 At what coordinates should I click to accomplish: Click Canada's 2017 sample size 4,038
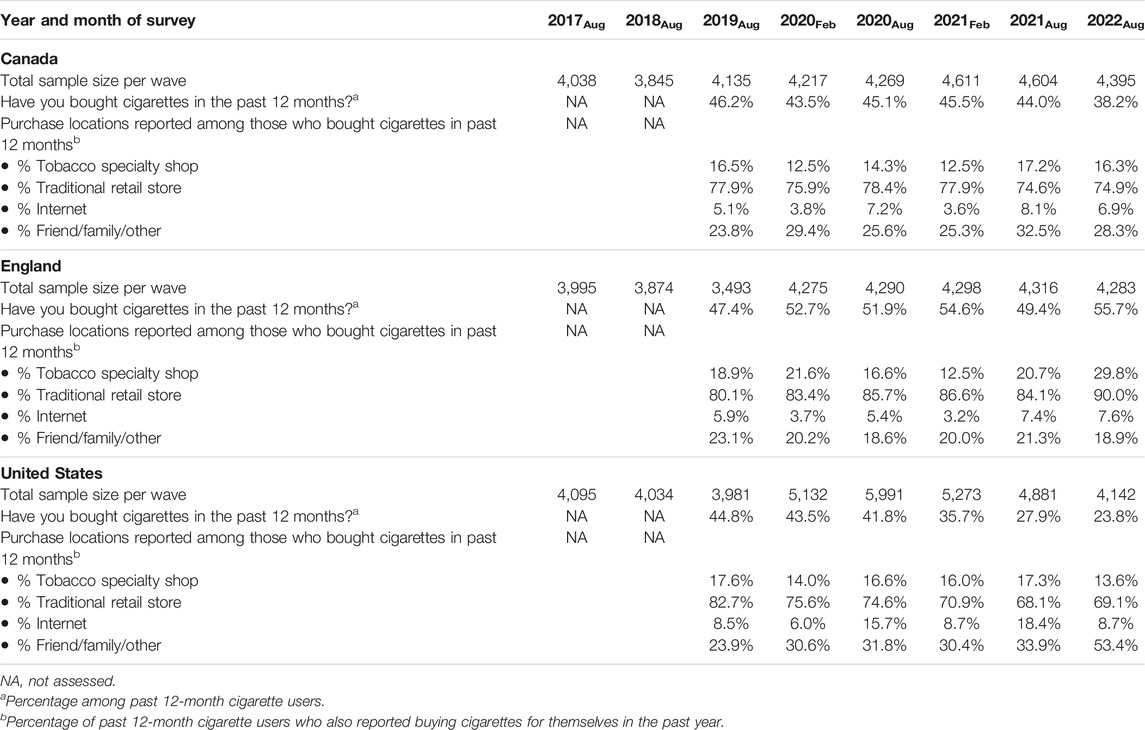click(x=576, y=80)
